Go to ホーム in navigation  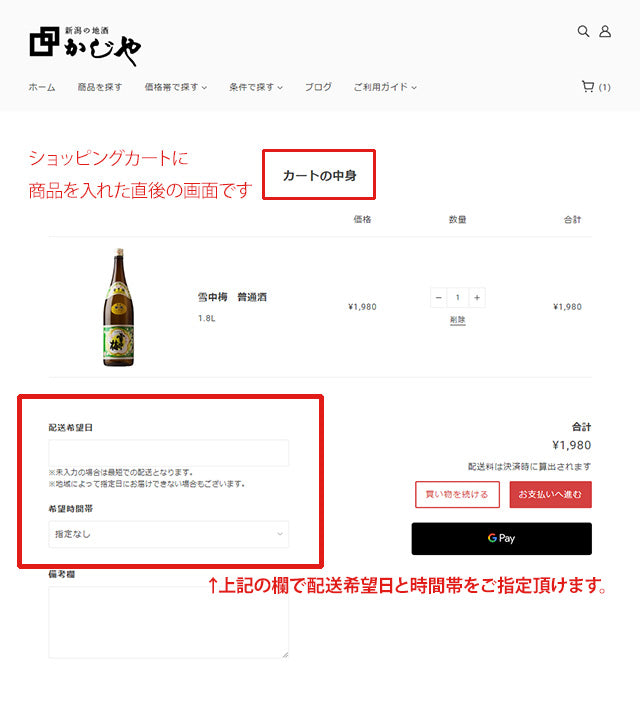pos(42,87)
